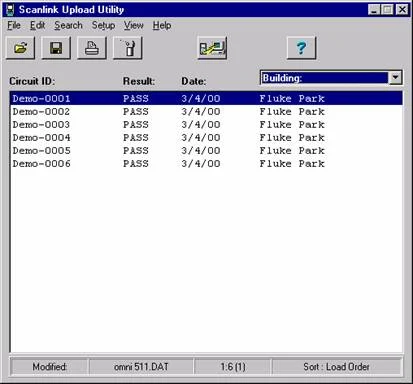The width and height of the screenshot is (413, 384).
Task: Open the Search menu
Action: tap(68, 25)
